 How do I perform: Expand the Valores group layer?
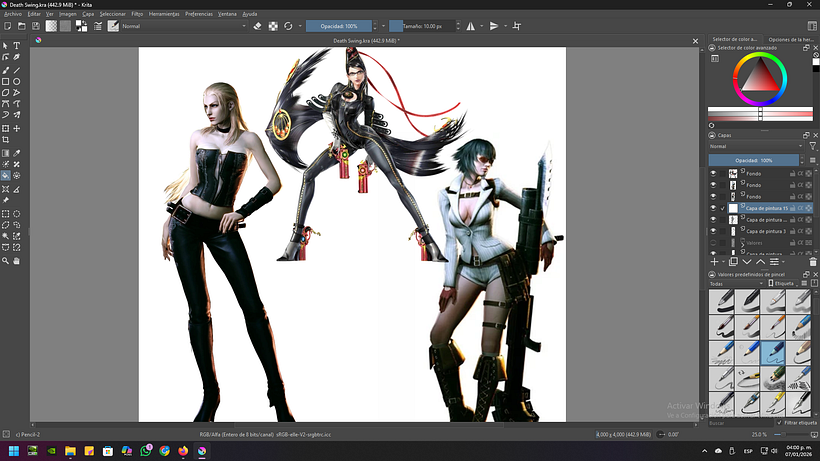742,243
